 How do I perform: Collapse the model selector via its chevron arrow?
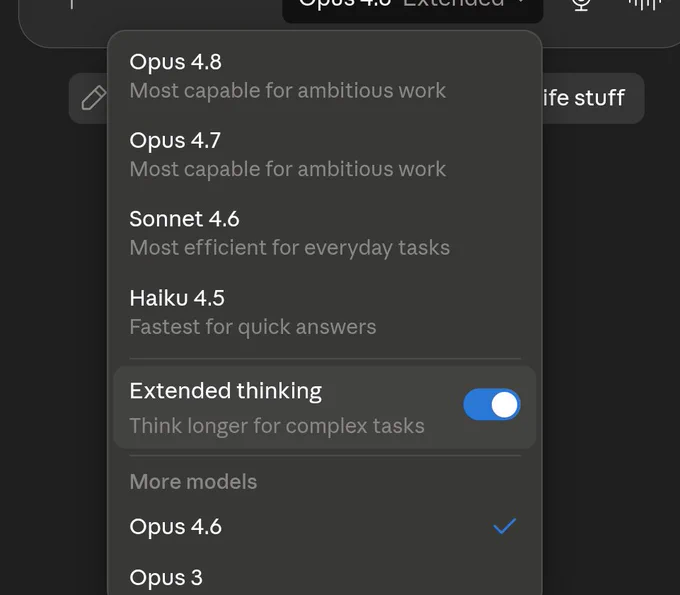coord(522,2)
